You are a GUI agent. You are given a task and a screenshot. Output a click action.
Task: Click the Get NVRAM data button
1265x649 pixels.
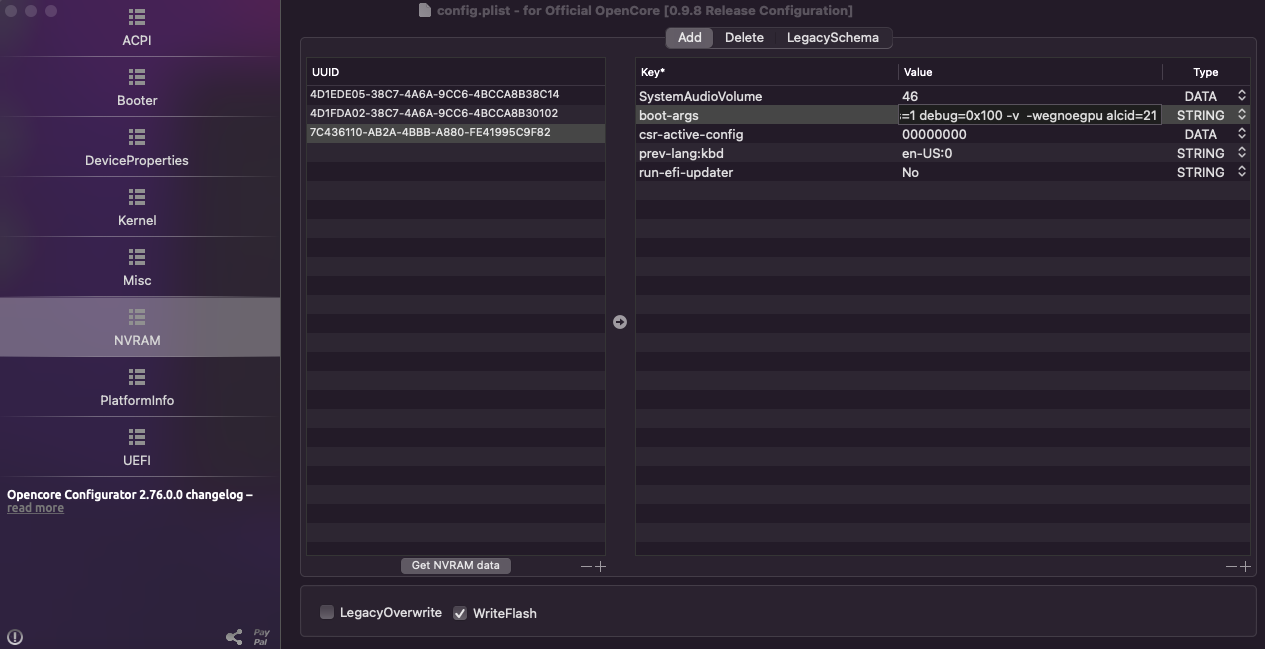455,565
